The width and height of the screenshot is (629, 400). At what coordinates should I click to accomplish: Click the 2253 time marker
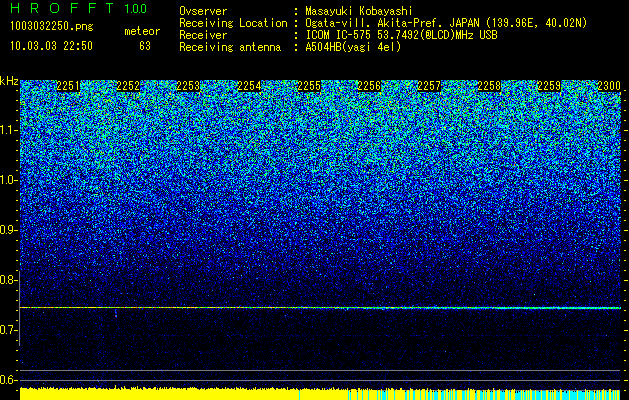coord(188,86)
